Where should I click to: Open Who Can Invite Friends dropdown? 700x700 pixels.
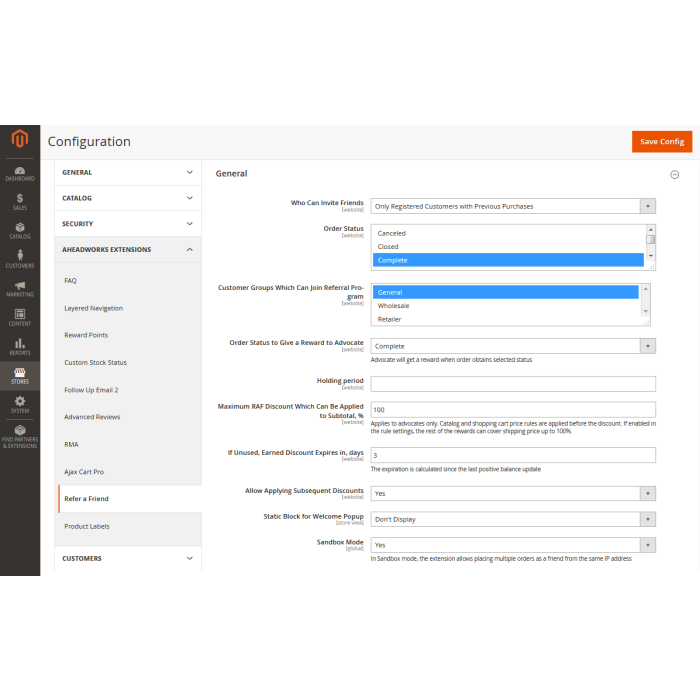point(513,206)
